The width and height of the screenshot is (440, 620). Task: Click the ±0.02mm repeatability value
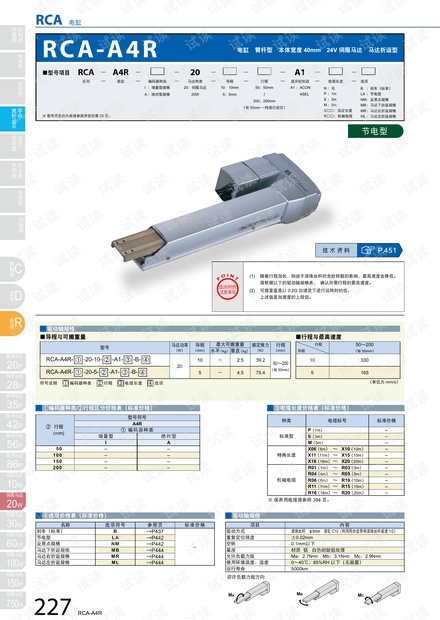301,538
